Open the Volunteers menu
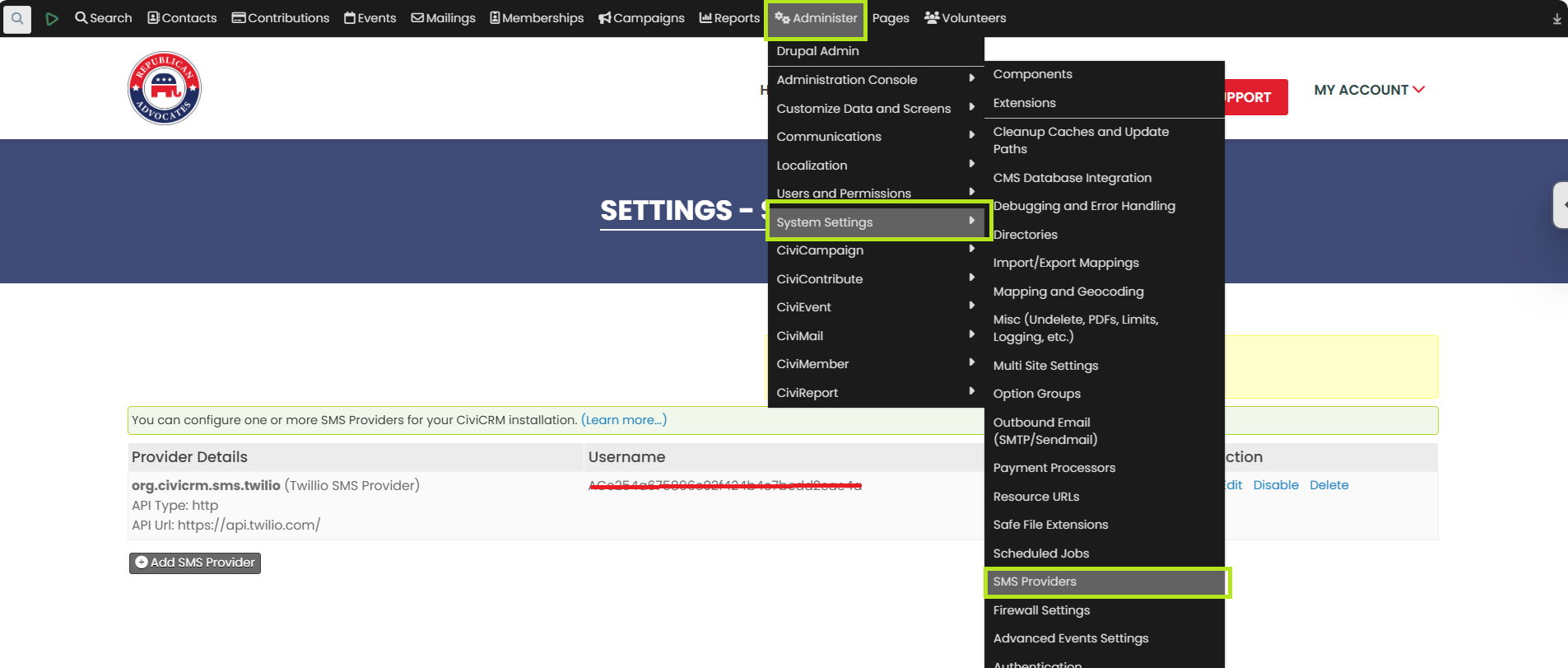Screen dimensions: 1568x668 click(x=965, y=18)
